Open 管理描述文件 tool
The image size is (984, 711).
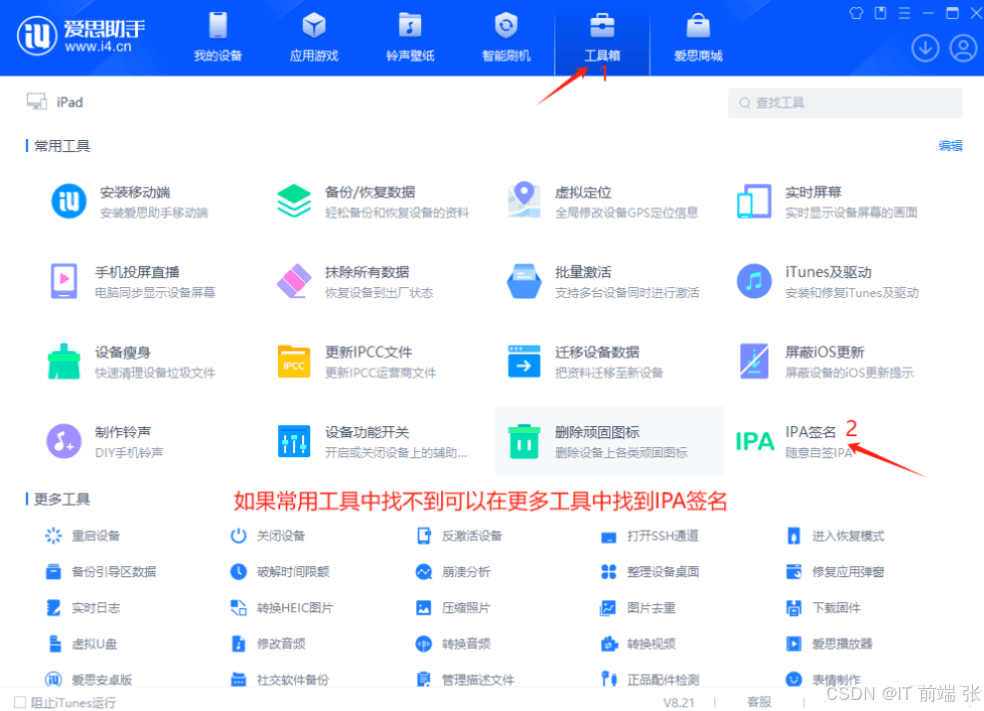465,680
